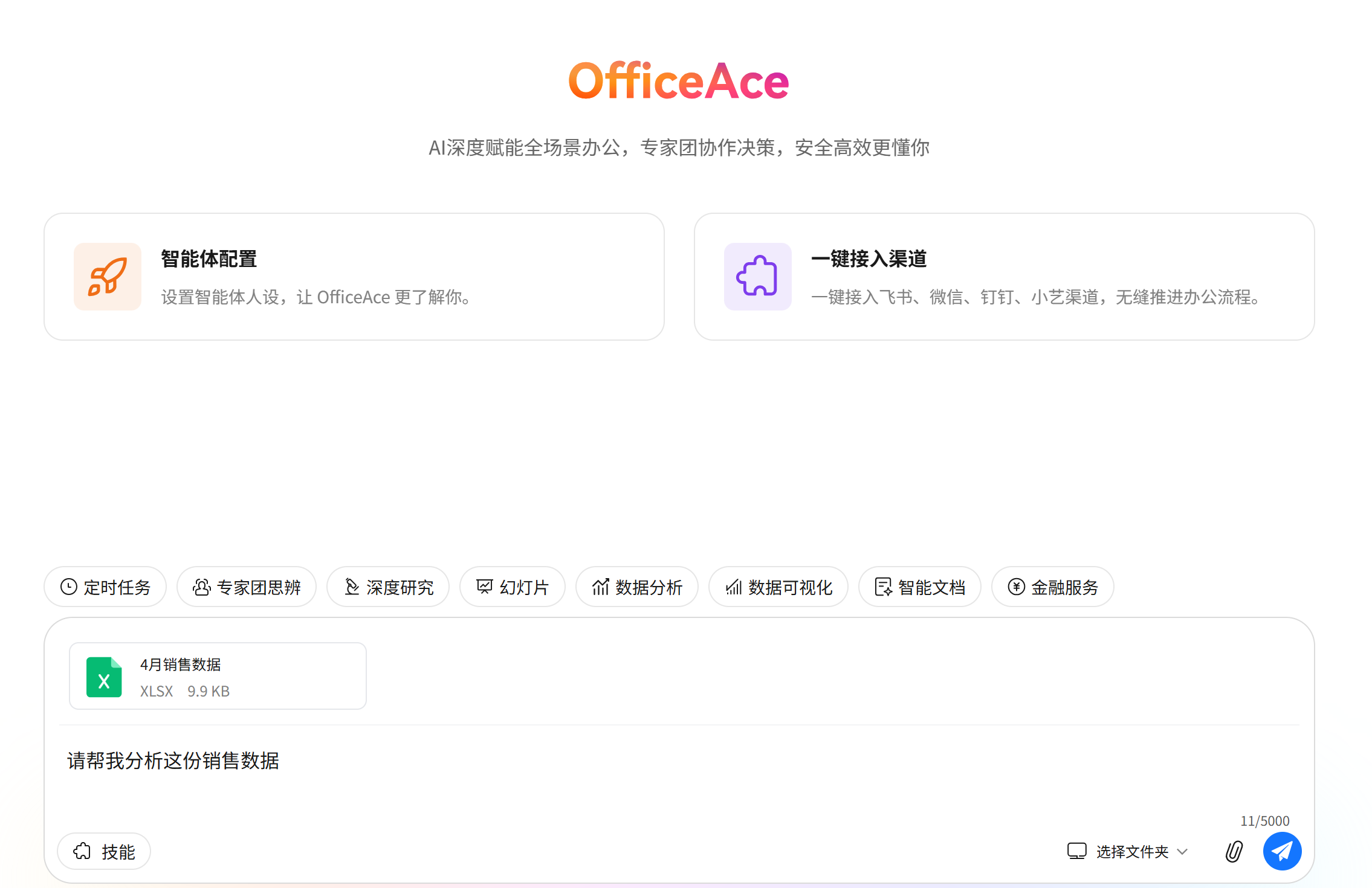The width and height of the screenshot is (1372, 888).
Task: Open the 4月销售数据 attachment card
Action: tap(218, 676)
